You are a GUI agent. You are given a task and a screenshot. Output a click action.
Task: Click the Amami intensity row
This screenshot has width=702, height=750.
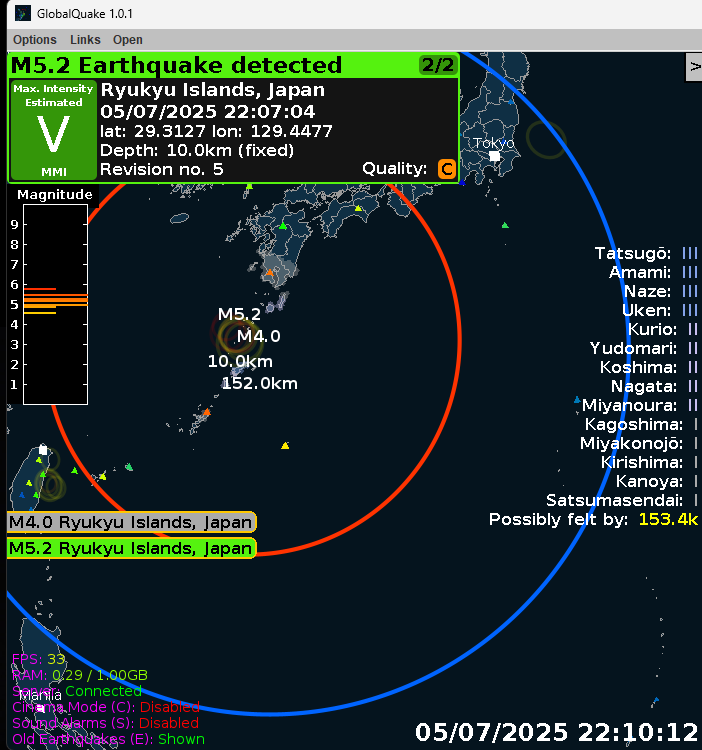pos(653,272)
